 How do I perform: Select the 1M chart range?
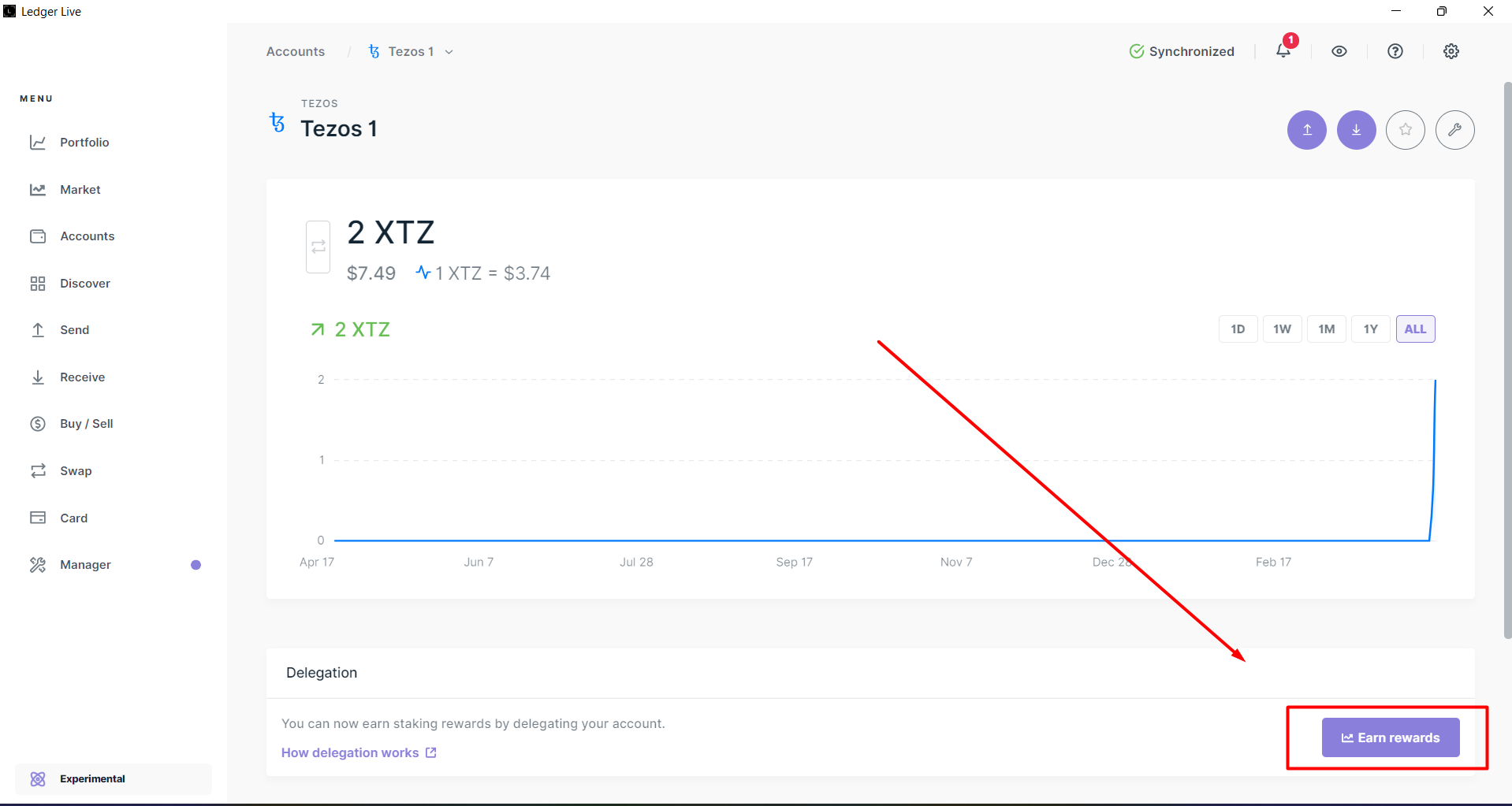pyautogui.click(x=1327, y=329)
